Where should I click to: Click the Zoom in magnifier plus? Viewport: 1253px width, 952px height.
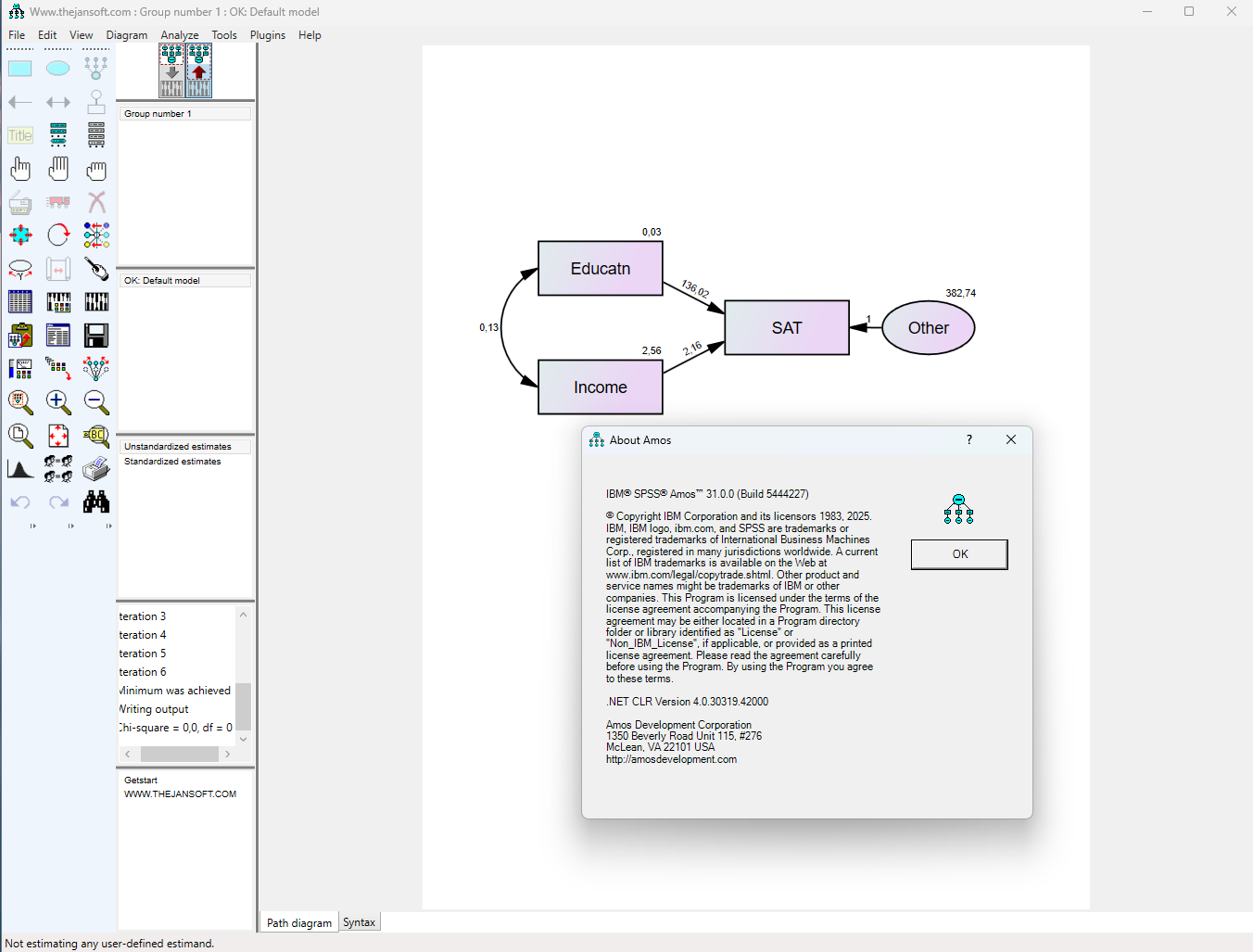coord(58,402)
